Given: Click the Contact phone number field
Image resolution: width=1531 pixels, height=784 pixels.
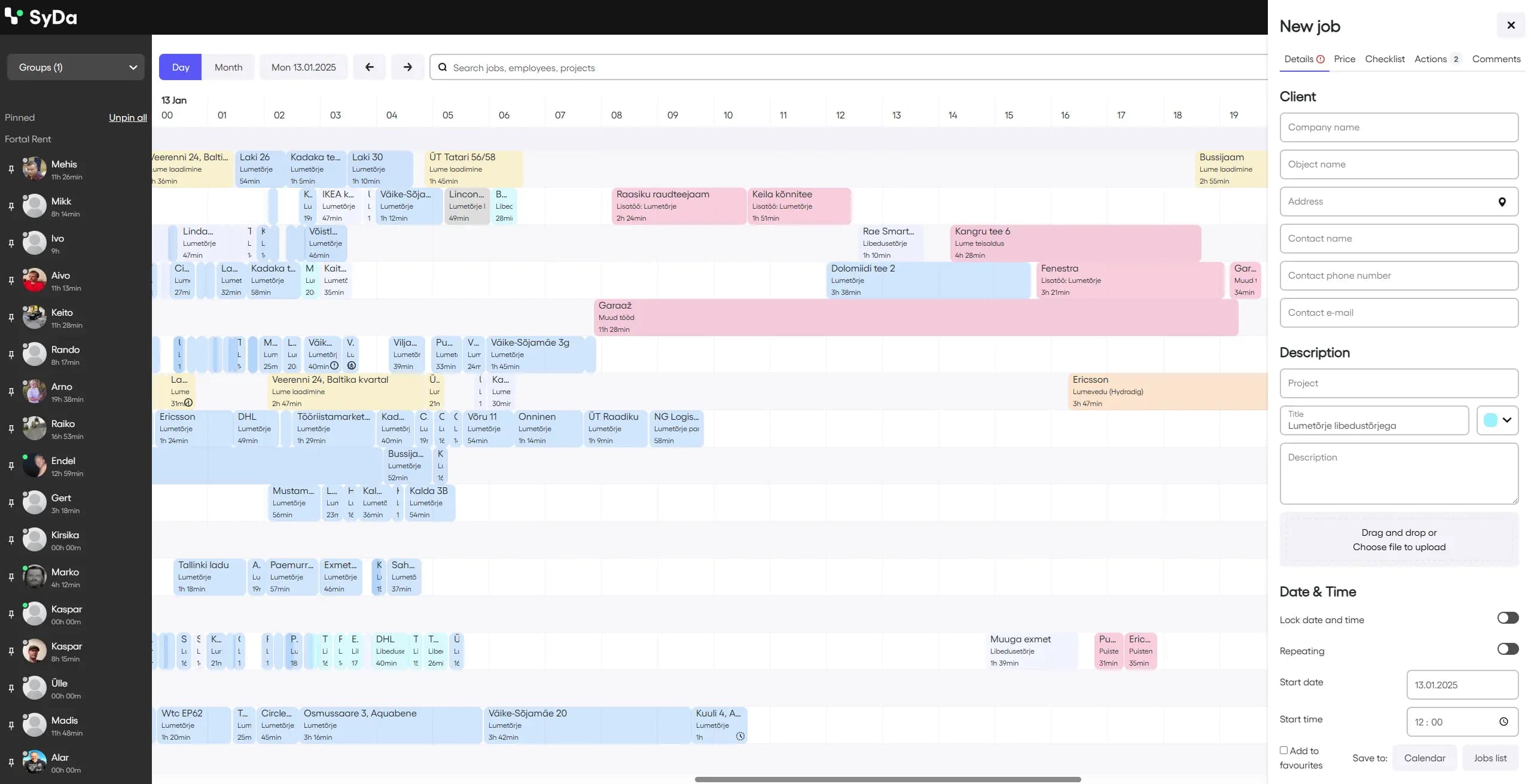Looking at the screenshot, I should (x=1399, y=276).
